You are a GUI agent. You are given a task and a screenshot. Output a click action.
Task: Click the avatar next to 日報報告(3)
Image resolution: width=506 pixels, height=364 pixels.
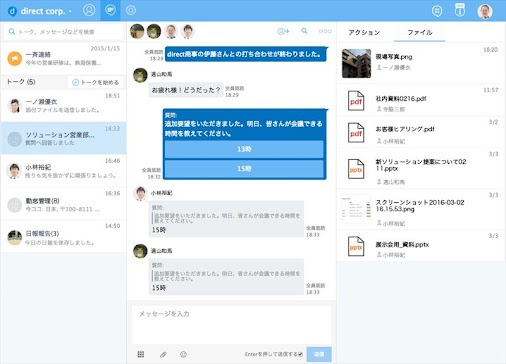coord(14,237)
